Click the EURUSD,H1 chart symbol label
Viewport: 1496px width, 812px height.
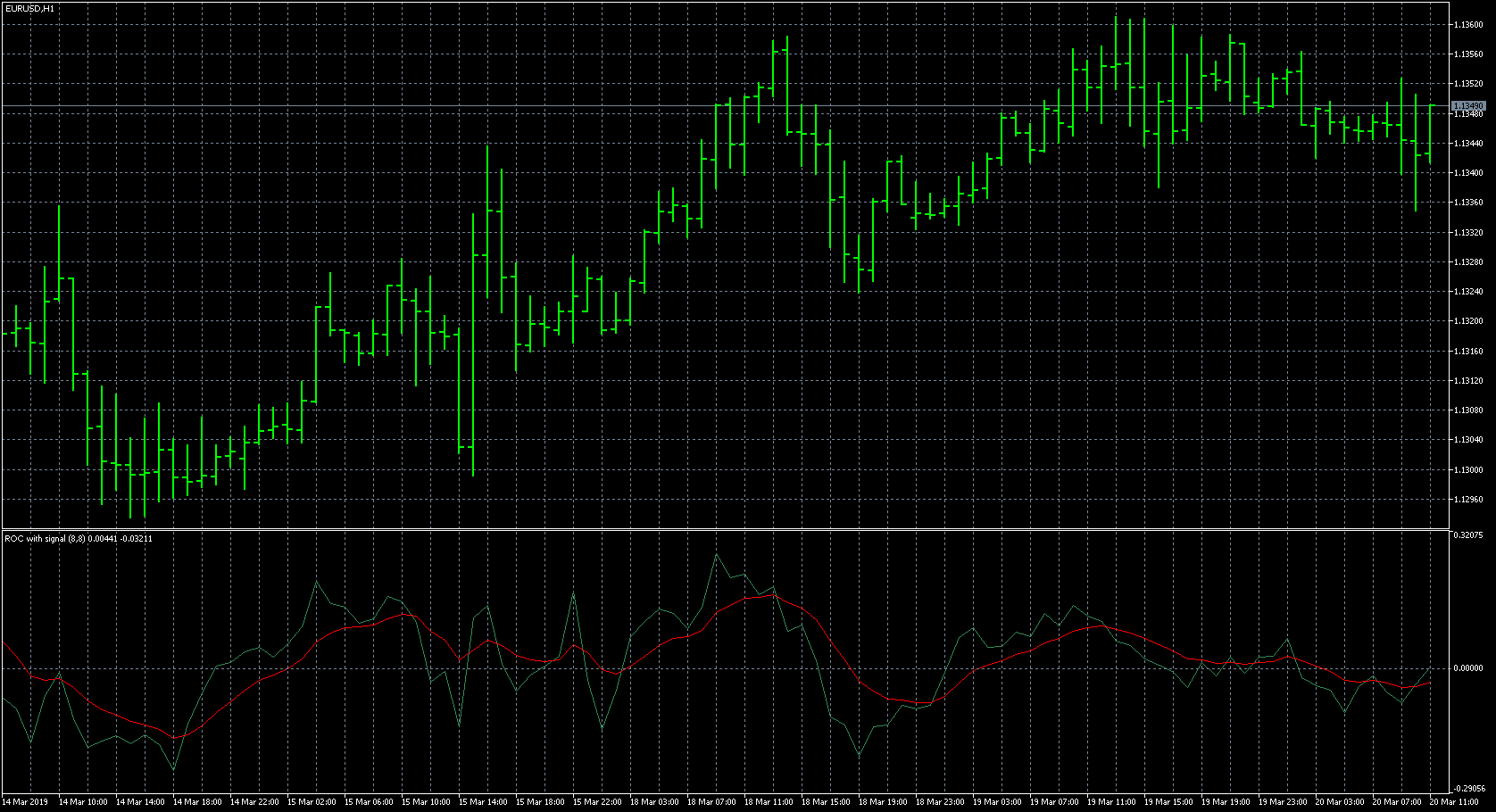(x=29, y=8)
